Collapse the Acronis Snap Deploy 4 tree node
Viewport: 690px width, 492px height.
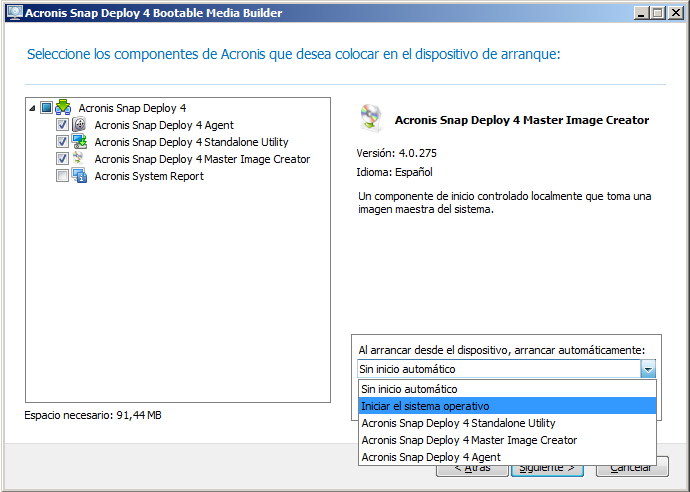click(x=32, y=108)
